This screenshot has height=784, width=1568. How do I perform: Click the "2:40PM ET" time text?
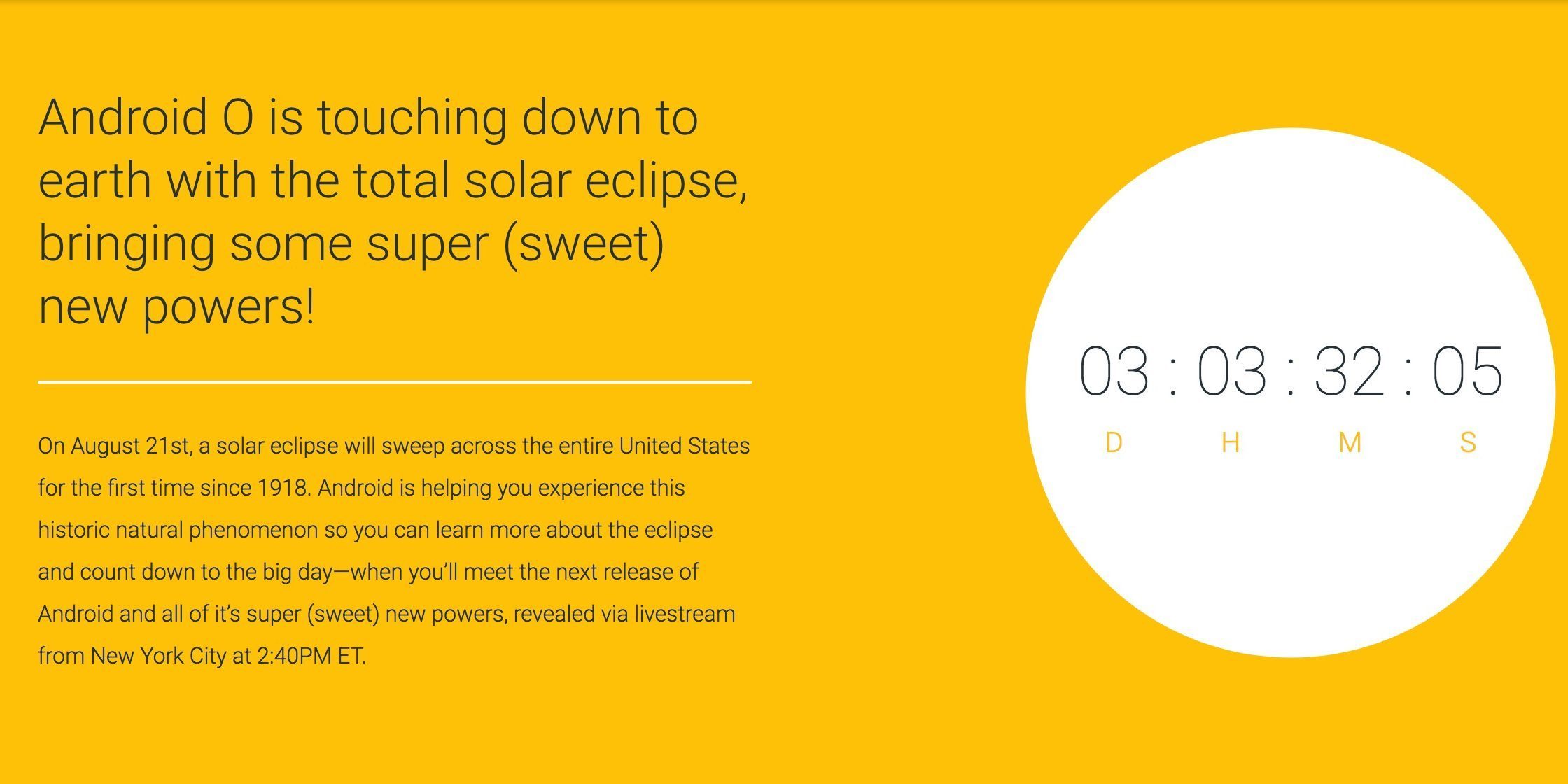(310, 656)
